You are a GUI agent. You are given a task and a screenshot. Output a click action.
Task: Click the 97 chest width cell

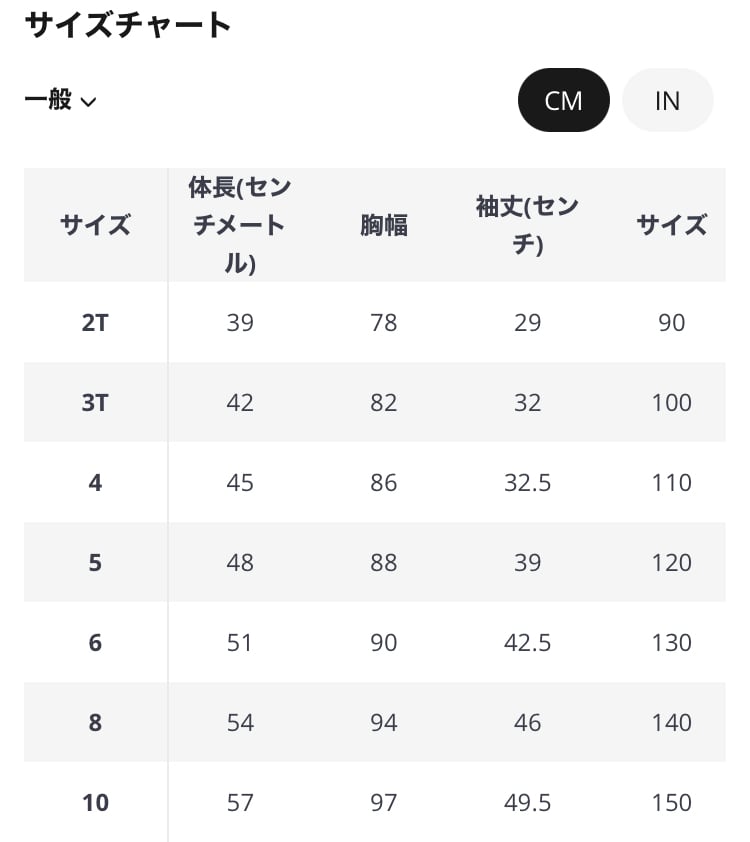(384, 803)
